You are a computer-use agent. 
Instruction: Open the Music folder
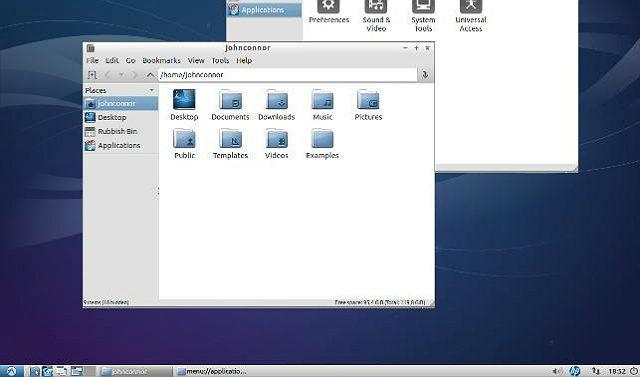point(322,105)
